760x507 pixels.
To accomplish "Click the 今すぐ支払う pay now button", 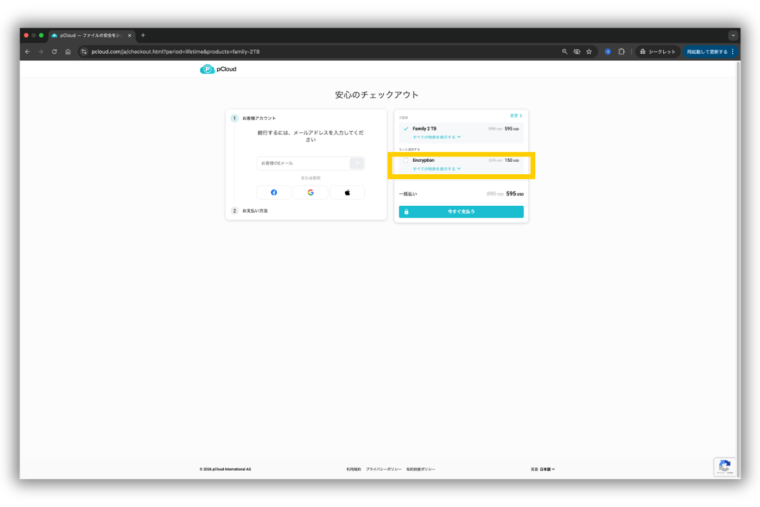I will tap(461, 212).
